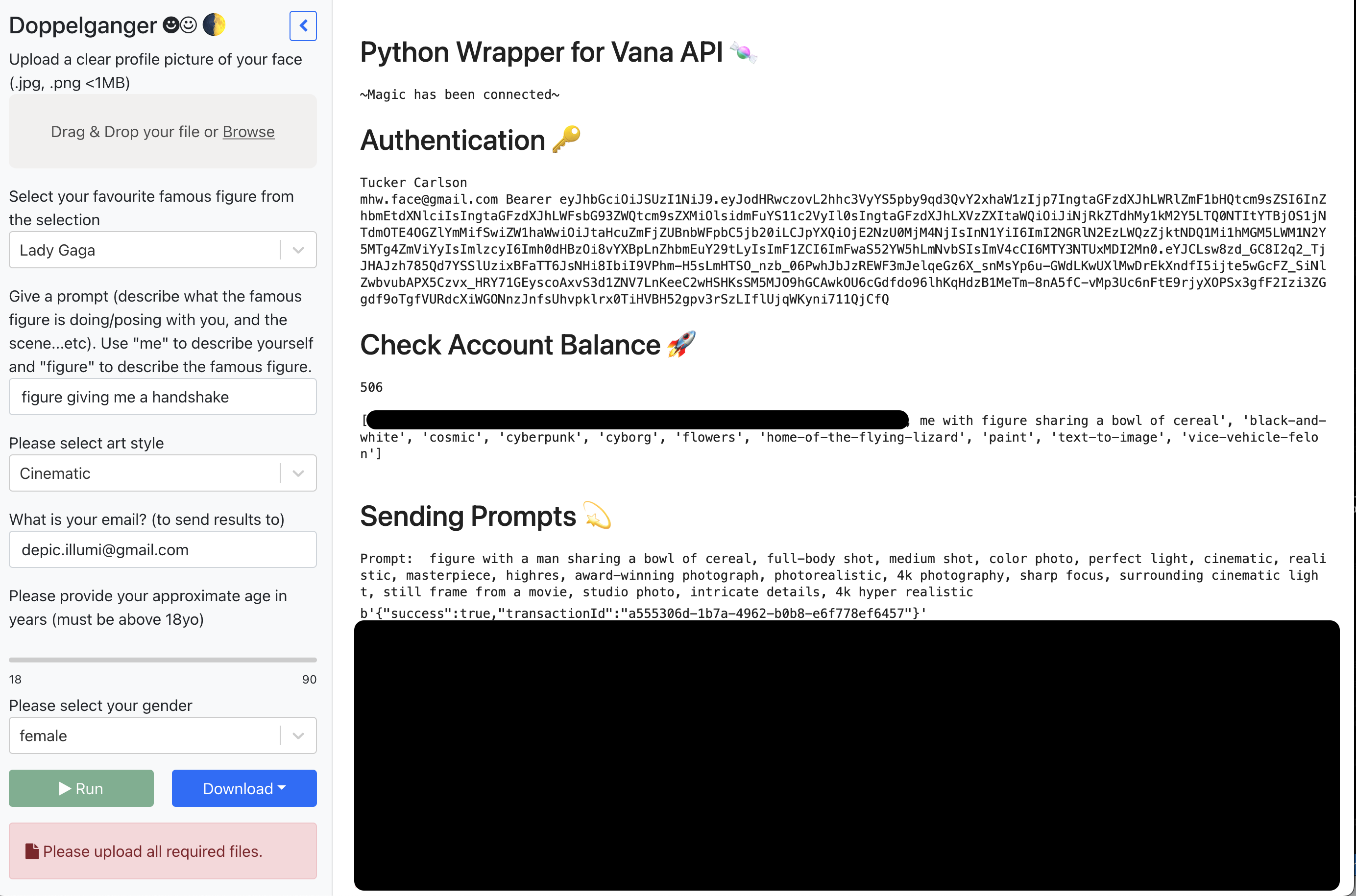Click the moon emoji beside the Doppelganger title

coord(215,24)
